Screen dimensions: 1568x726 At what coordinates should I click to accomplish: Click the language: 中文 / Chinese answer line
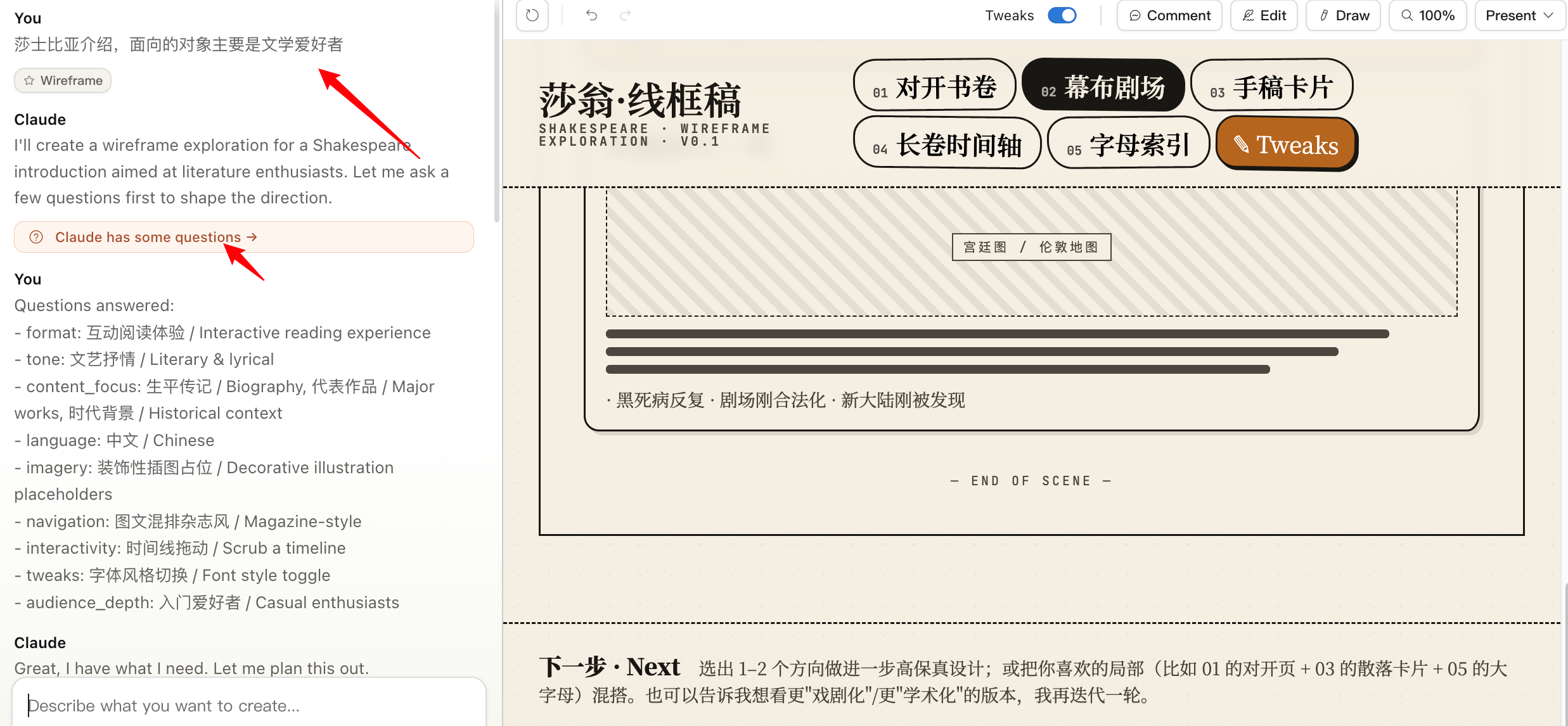[115, 440]
